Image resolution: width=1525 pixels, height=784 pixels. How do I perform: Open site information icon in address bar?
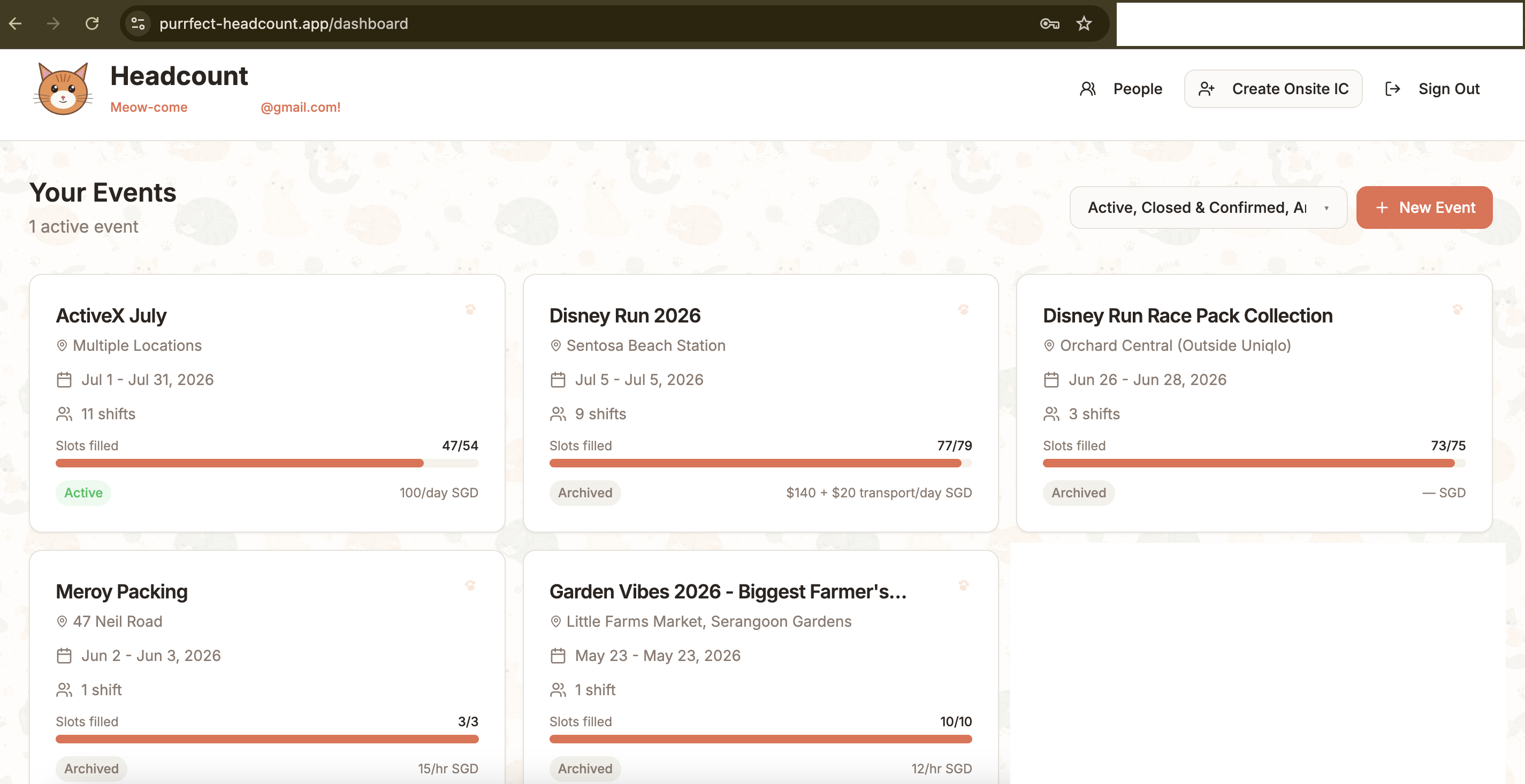click(138, 24)
